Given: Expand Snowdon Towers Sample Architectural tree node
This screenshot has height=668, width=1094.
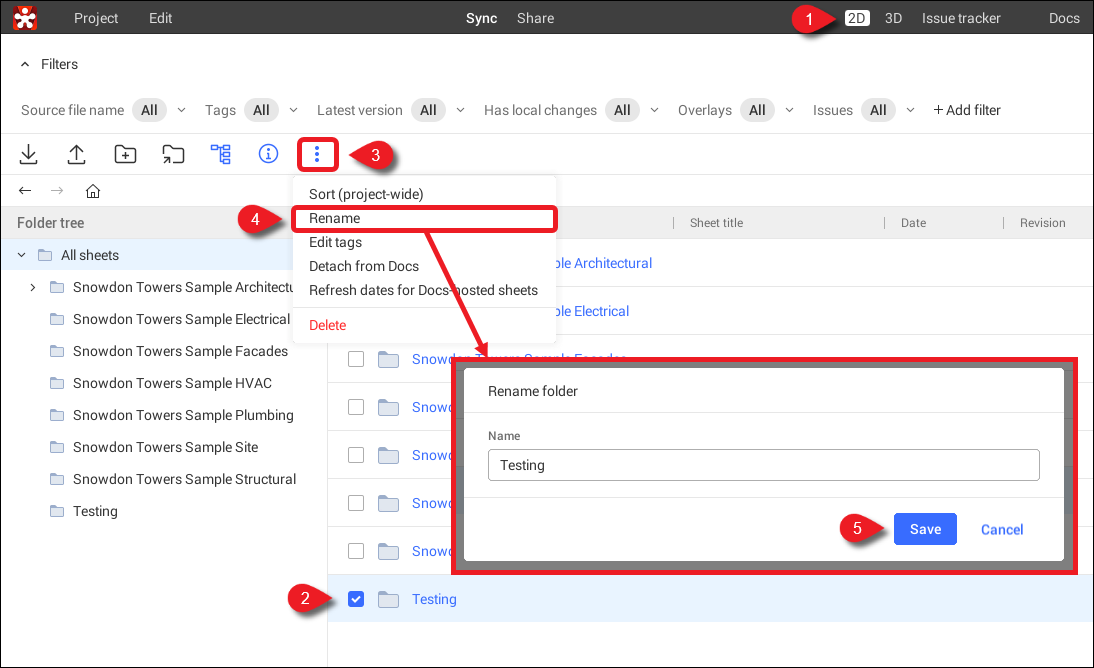Looking at the screenshot, I should [33, 287].
